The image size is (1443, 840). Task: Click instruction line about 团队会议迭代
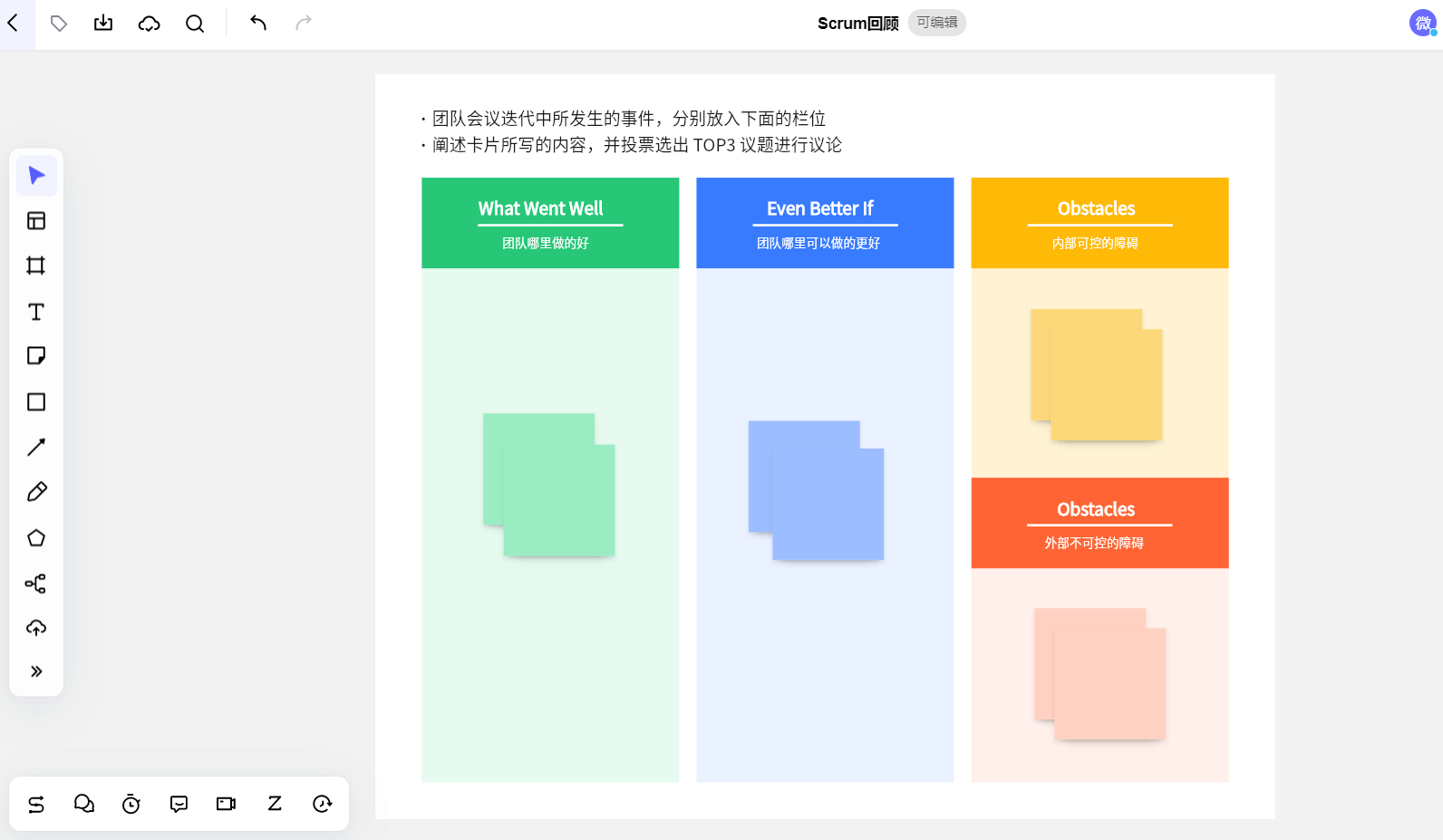click(x=624, y=119)
